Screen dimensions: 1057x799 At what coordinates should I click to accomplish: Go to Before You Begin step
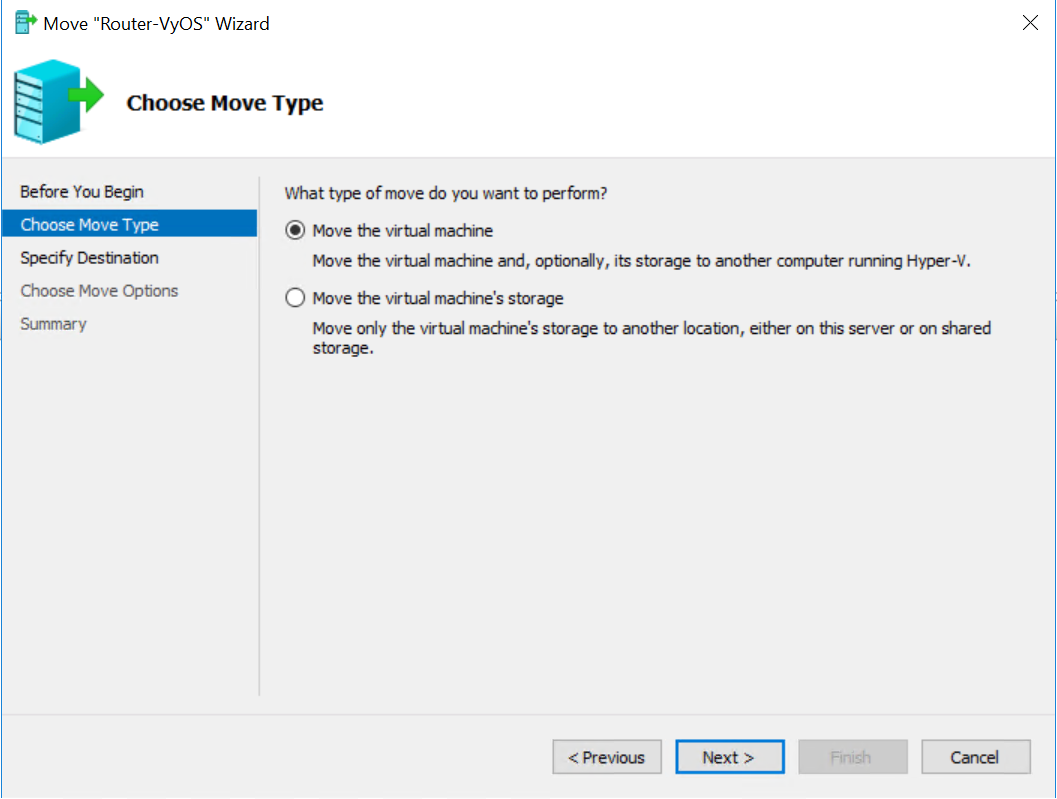tap(82, 191)
